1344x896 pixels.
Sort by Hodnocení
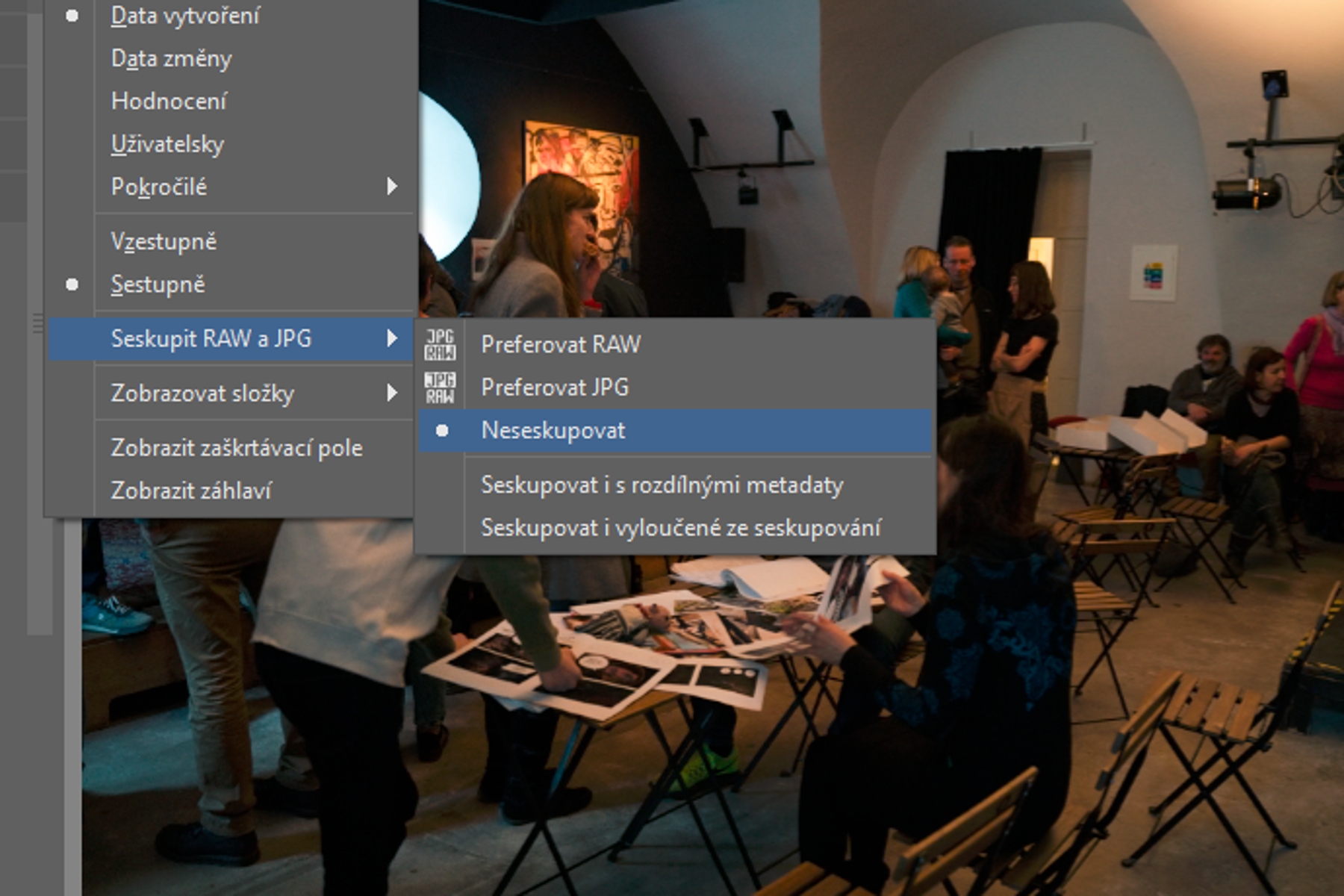(x=169, y=102)
